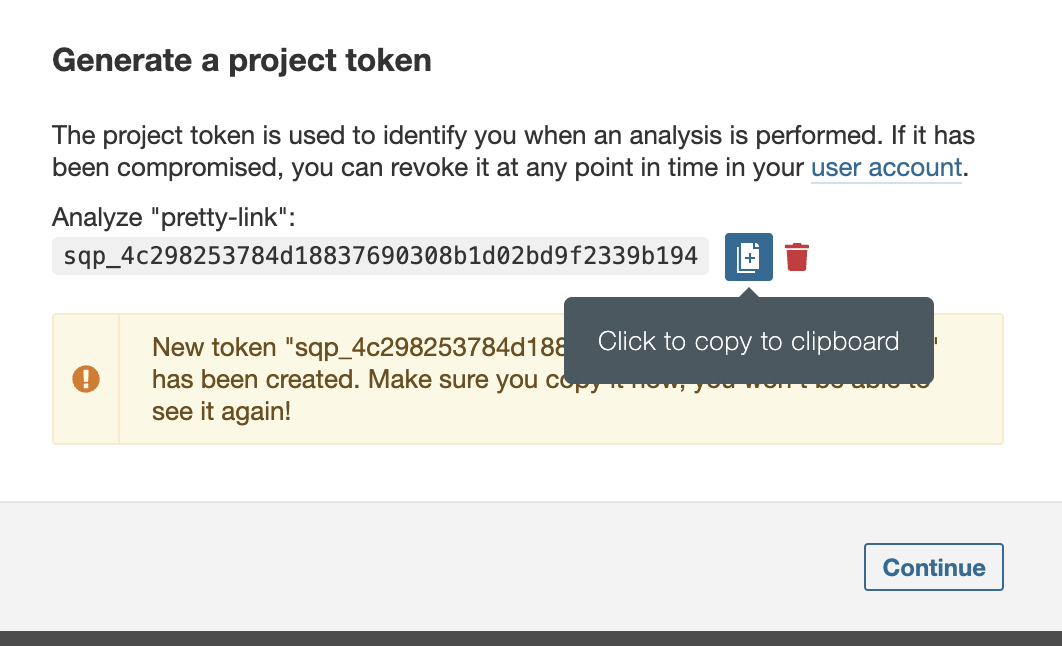1062x646 pixels.
Task: Click the sqp_ token code field
Action: click(x=380, y=257)
